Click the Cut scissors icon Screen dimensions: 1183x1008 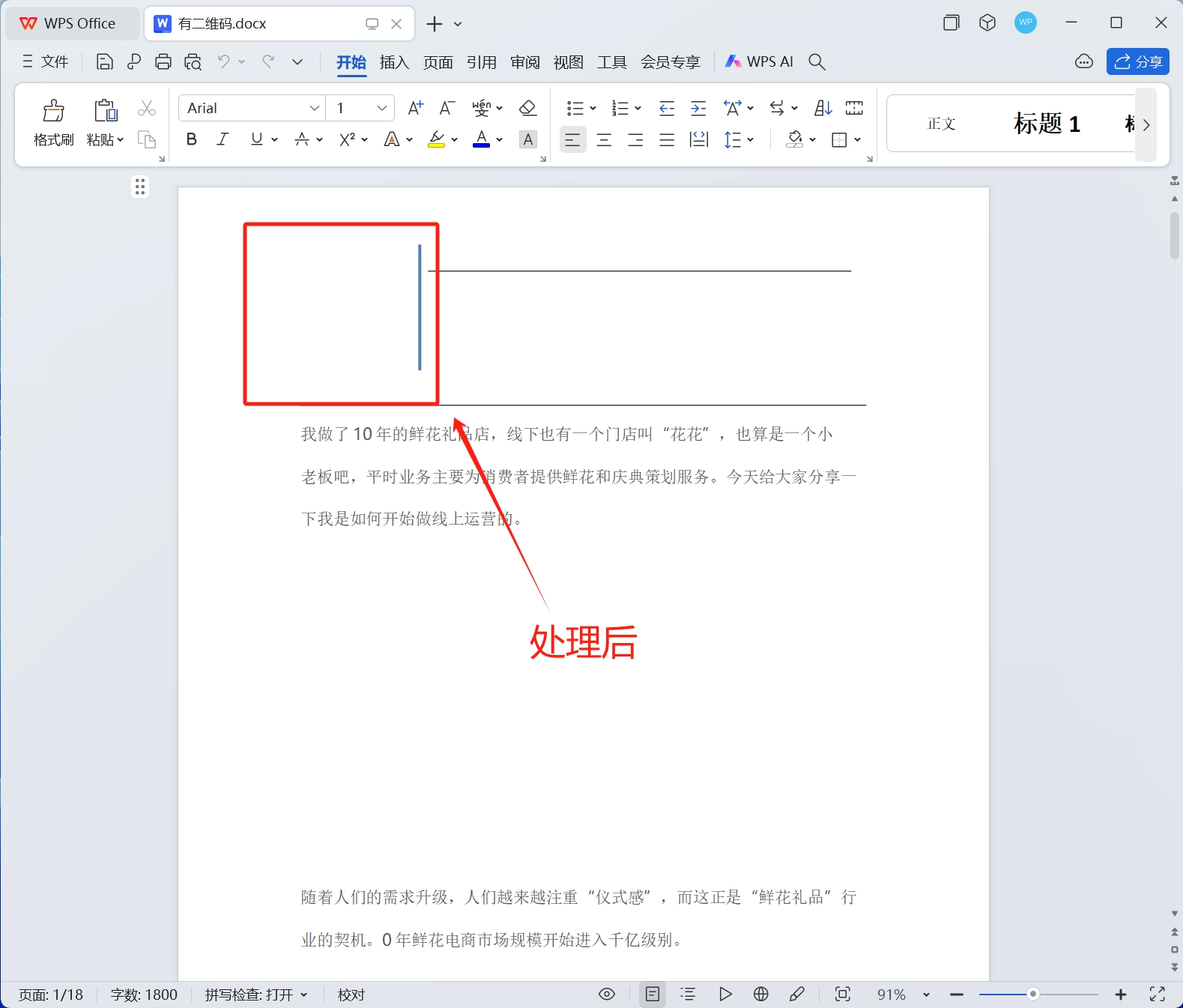[147, 109]
